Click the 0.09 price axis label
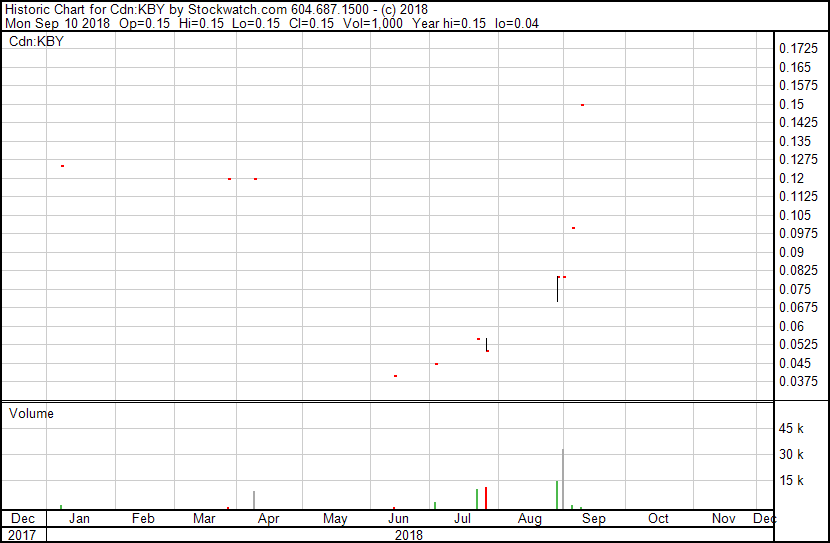 click(x=791, y=252)
